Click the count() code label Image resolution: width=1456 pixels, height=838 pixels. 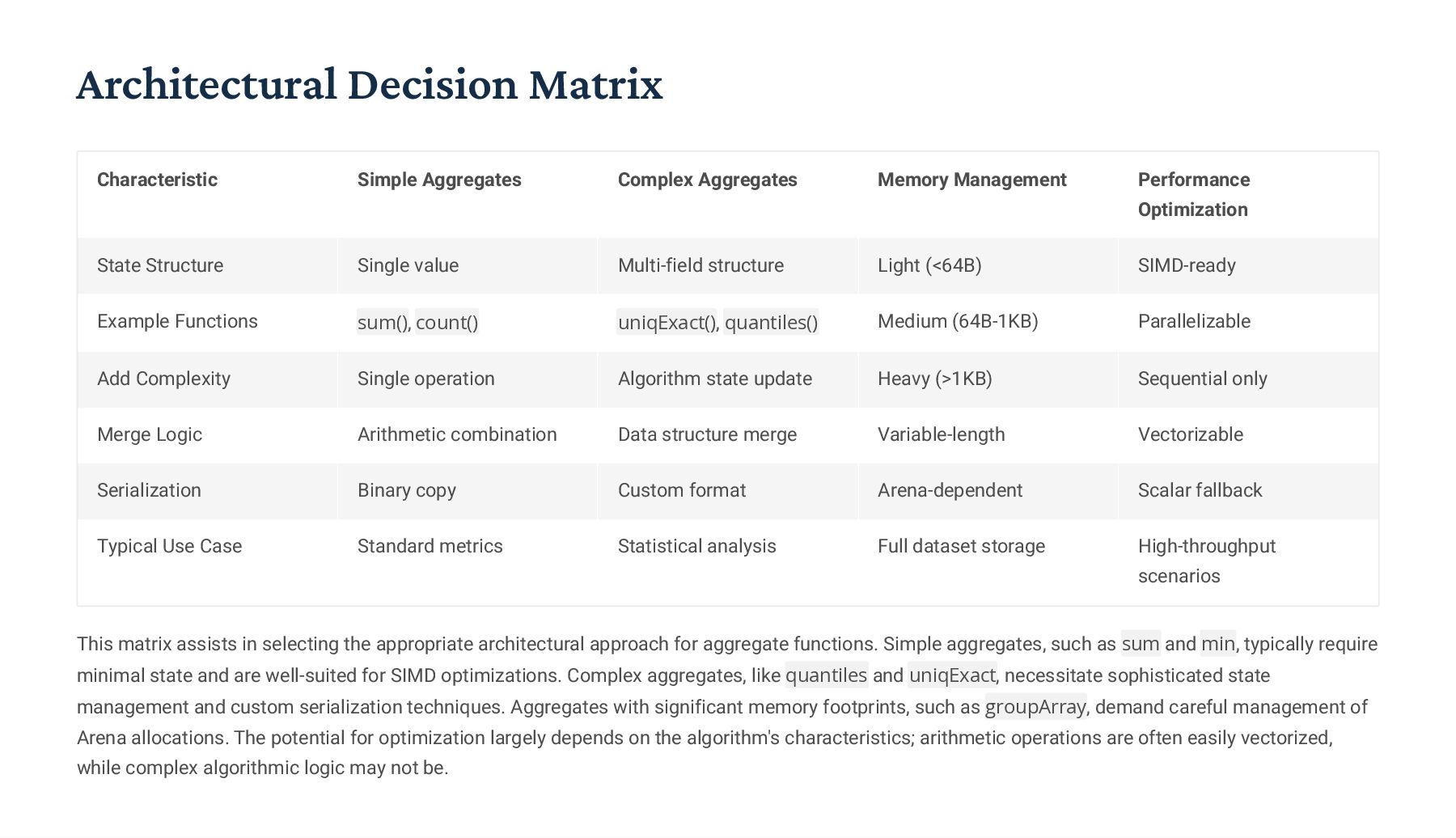(x=447, y=323)
